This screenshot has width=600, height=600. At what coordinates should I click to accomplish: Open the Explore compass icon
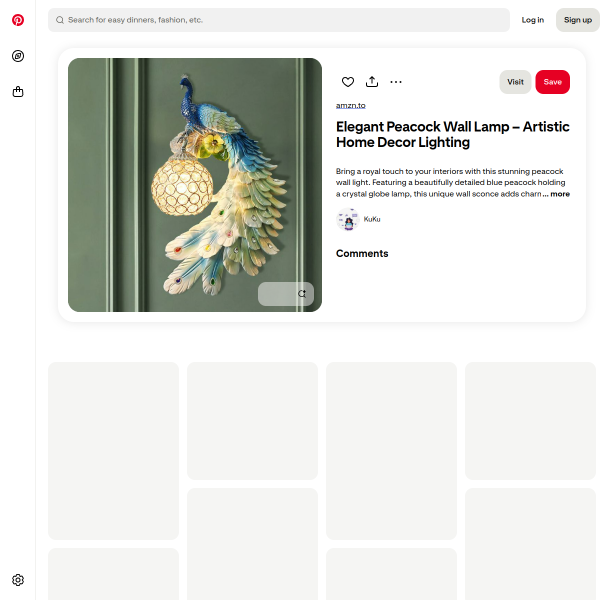[x=18, y=56]
